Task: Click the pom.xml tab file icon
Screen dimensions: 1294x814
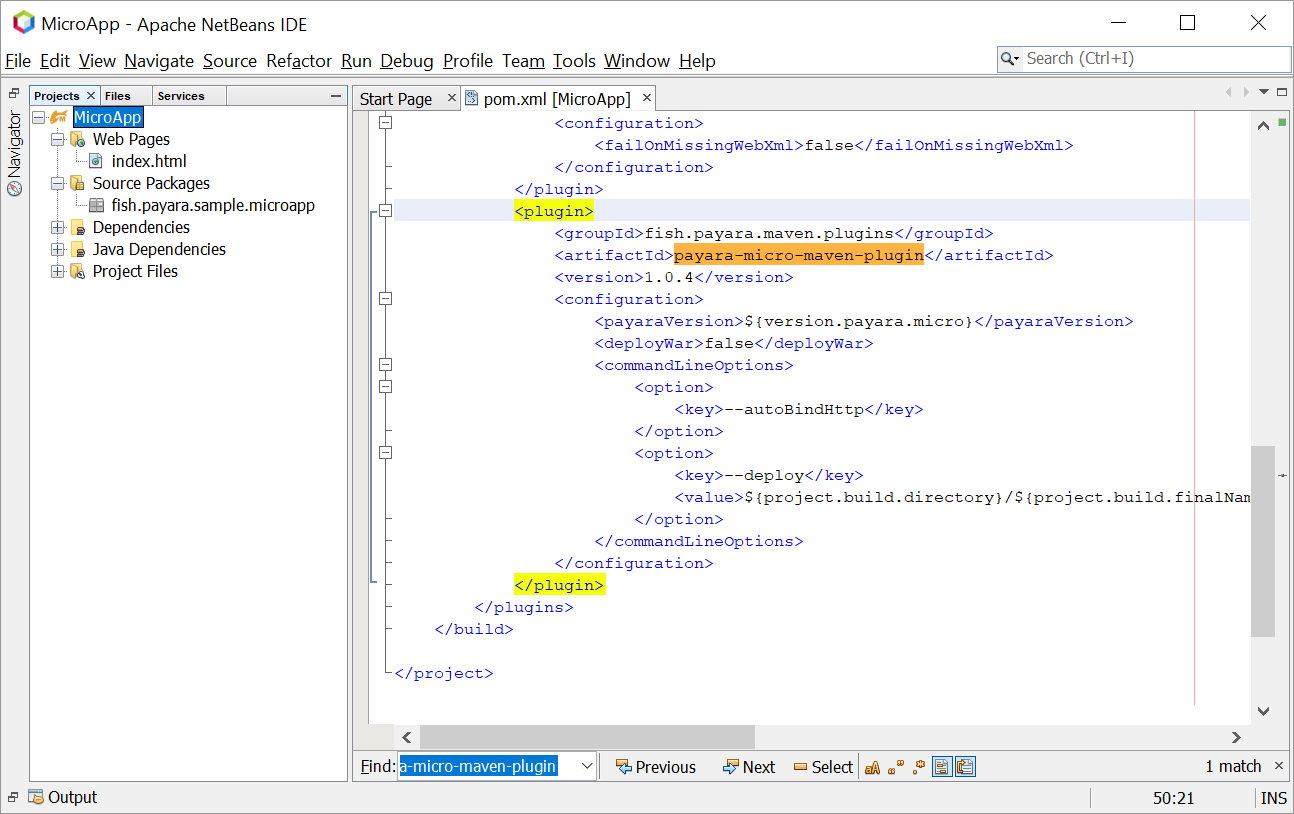Action: (x=472, y=99)
